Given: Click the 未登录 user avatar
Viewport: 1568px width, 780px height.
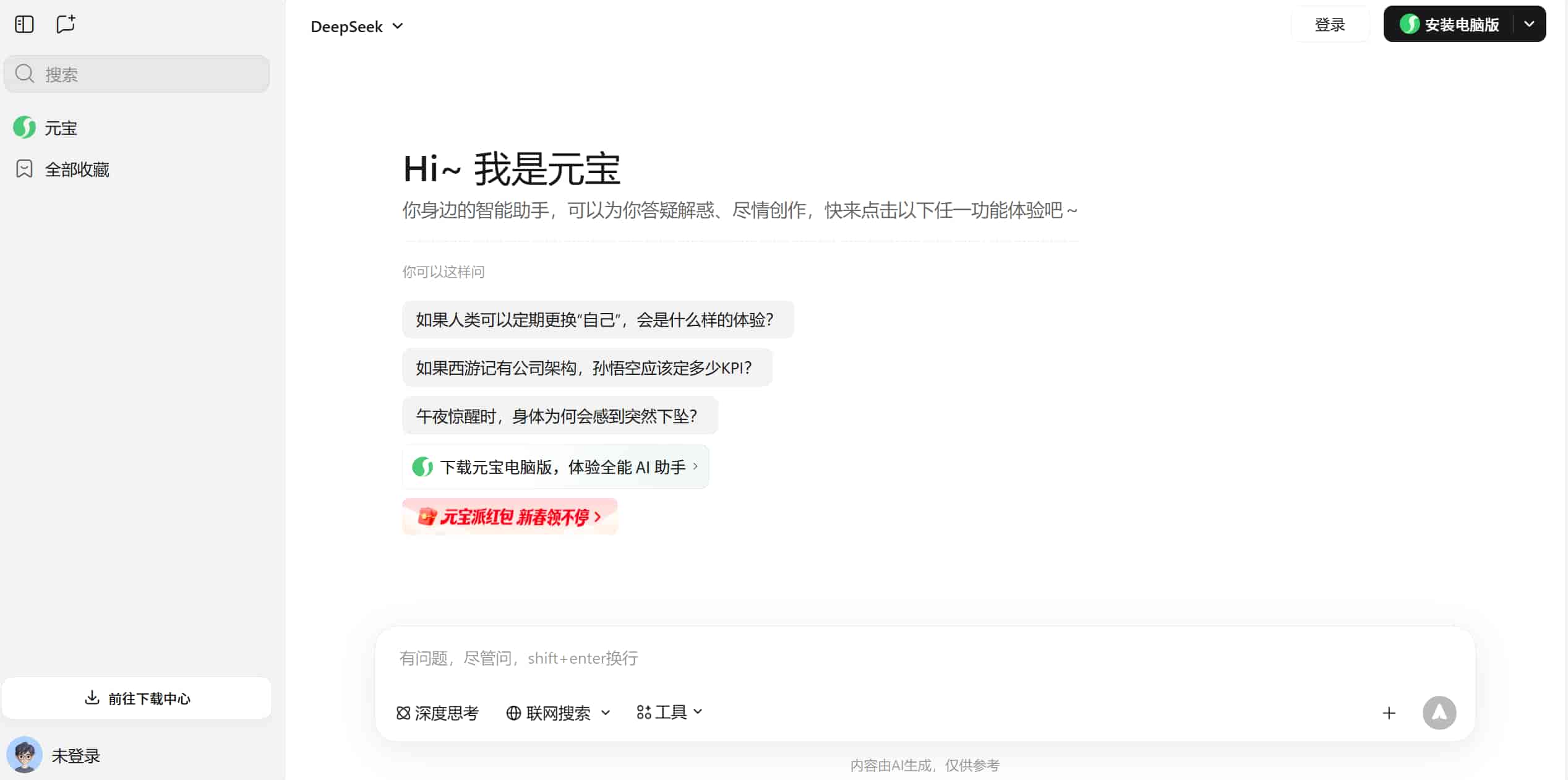Looking at the screenshot, I should click(x=24, y=755).
